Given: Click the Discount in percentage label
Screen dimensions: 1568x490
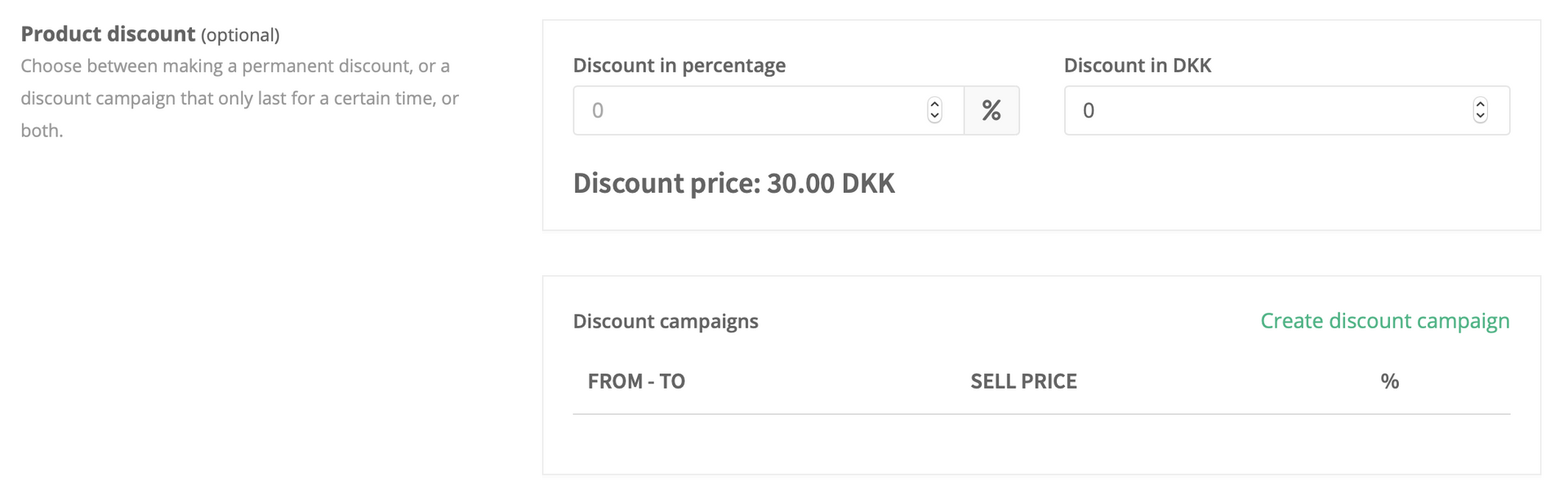Looking at the screenshot, I should tap(679, 65).
